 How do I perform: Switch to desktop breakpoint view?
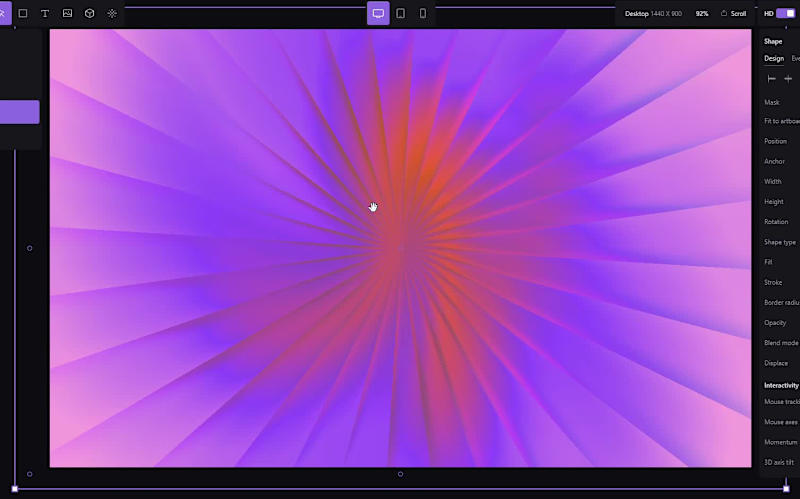(378, 13)
